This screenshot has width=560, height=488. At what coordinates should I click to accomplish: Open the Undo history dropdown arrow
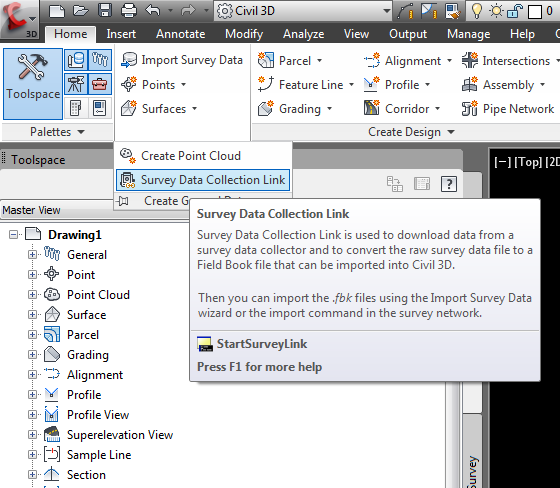click(x=170, y=11)
